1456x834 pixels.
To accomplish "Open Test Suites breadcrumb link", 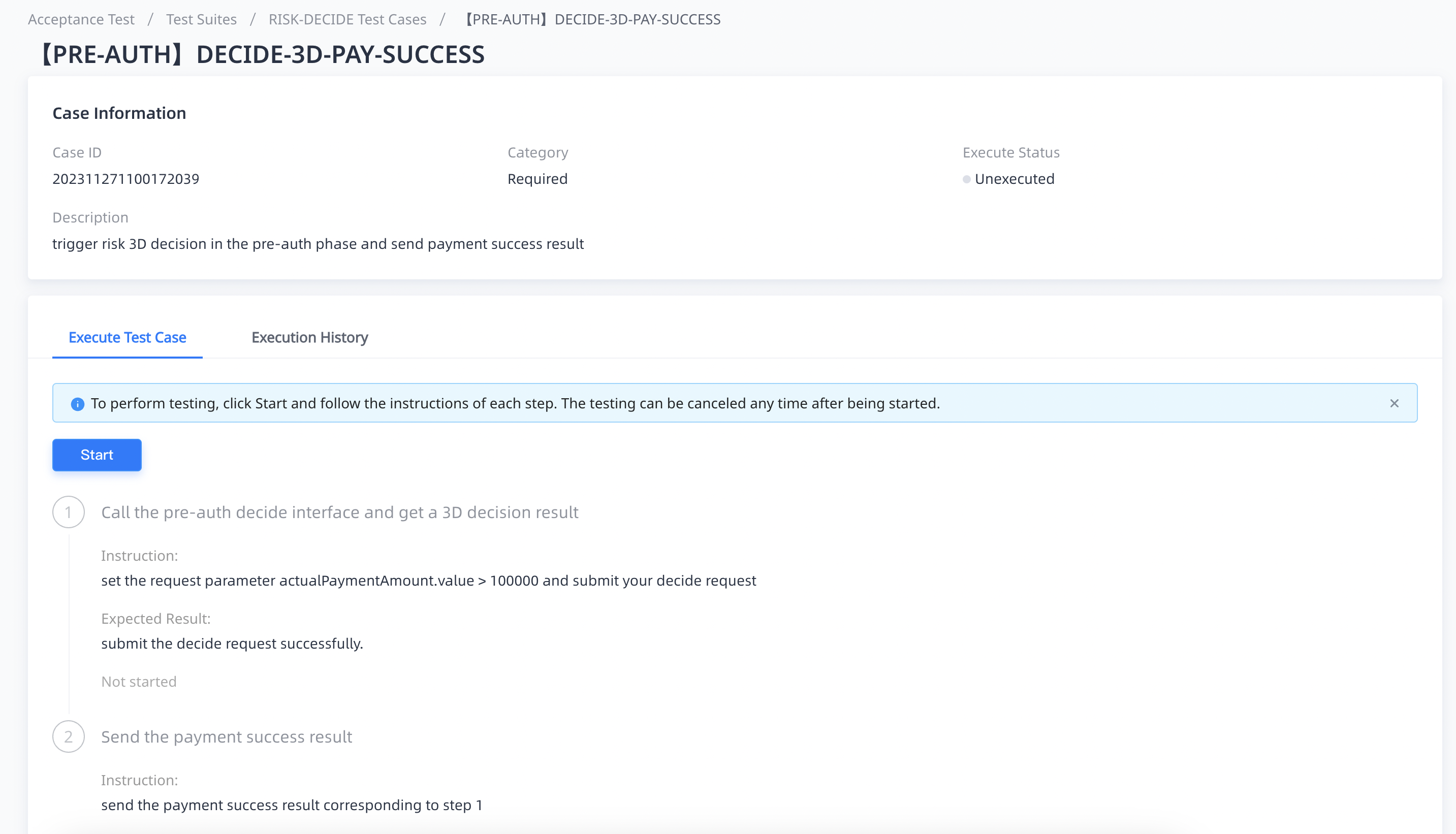I will 201,19.
